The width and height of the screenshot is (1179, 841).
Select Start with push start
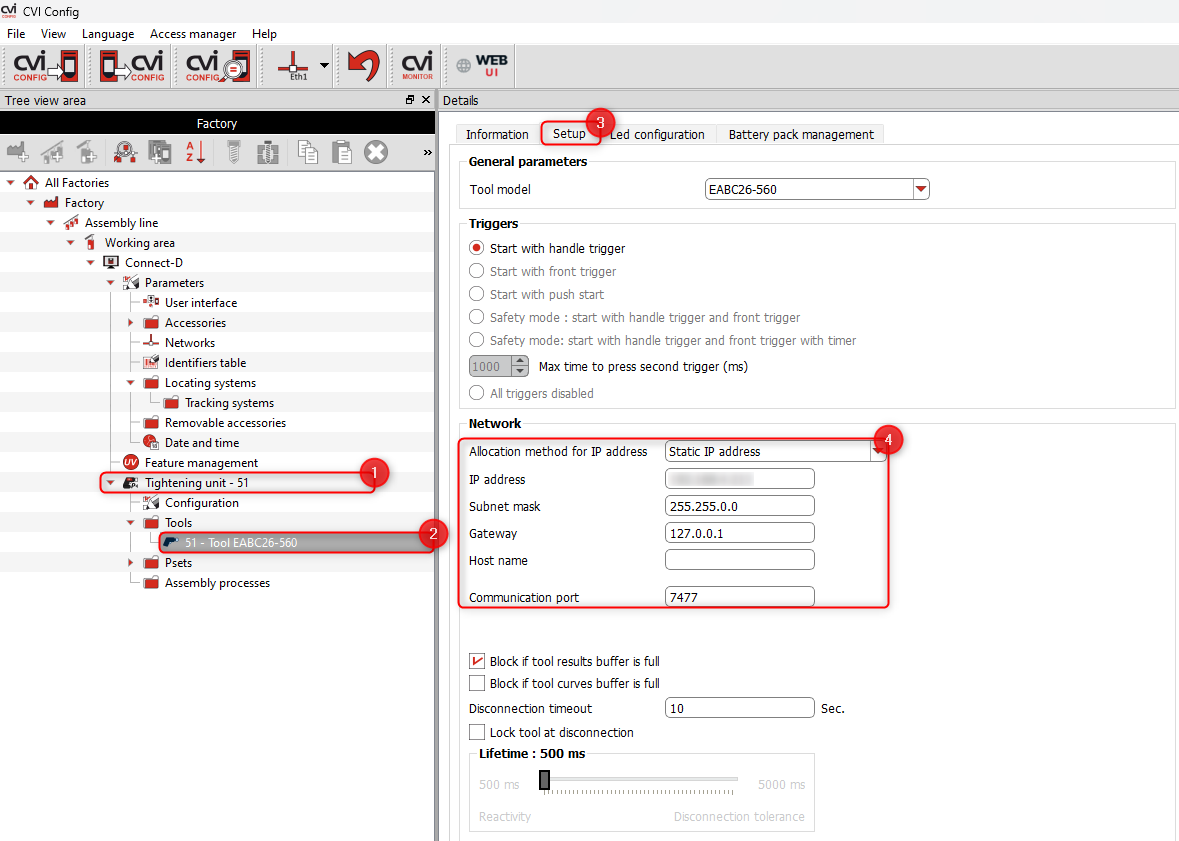[x=477, y=293]
